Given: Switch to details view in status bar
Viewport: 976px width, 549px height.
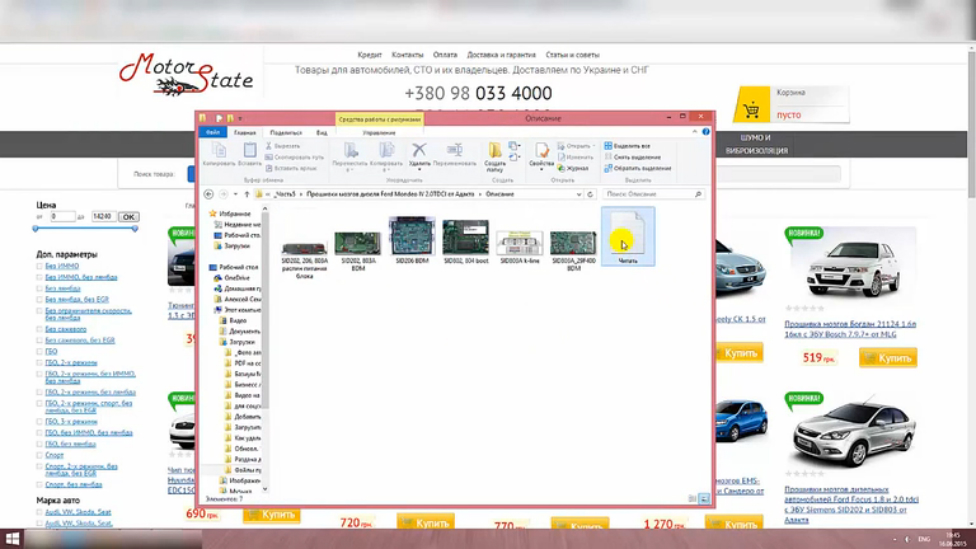Looking at the screenshot, I should [x=692, y=499].
